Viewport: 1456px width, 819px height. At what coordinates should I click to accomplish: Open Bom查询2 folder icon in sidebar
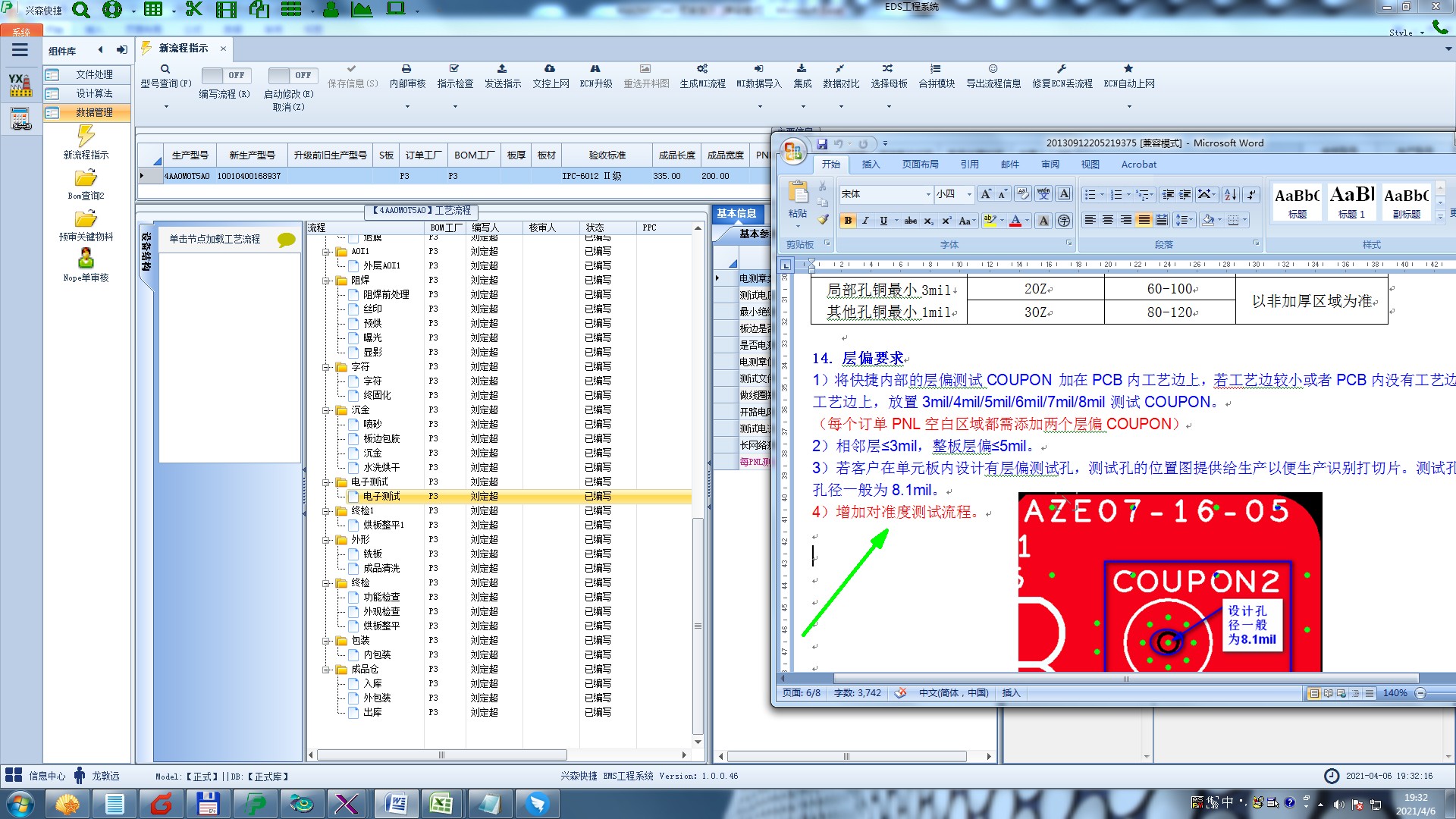[86, 178]
